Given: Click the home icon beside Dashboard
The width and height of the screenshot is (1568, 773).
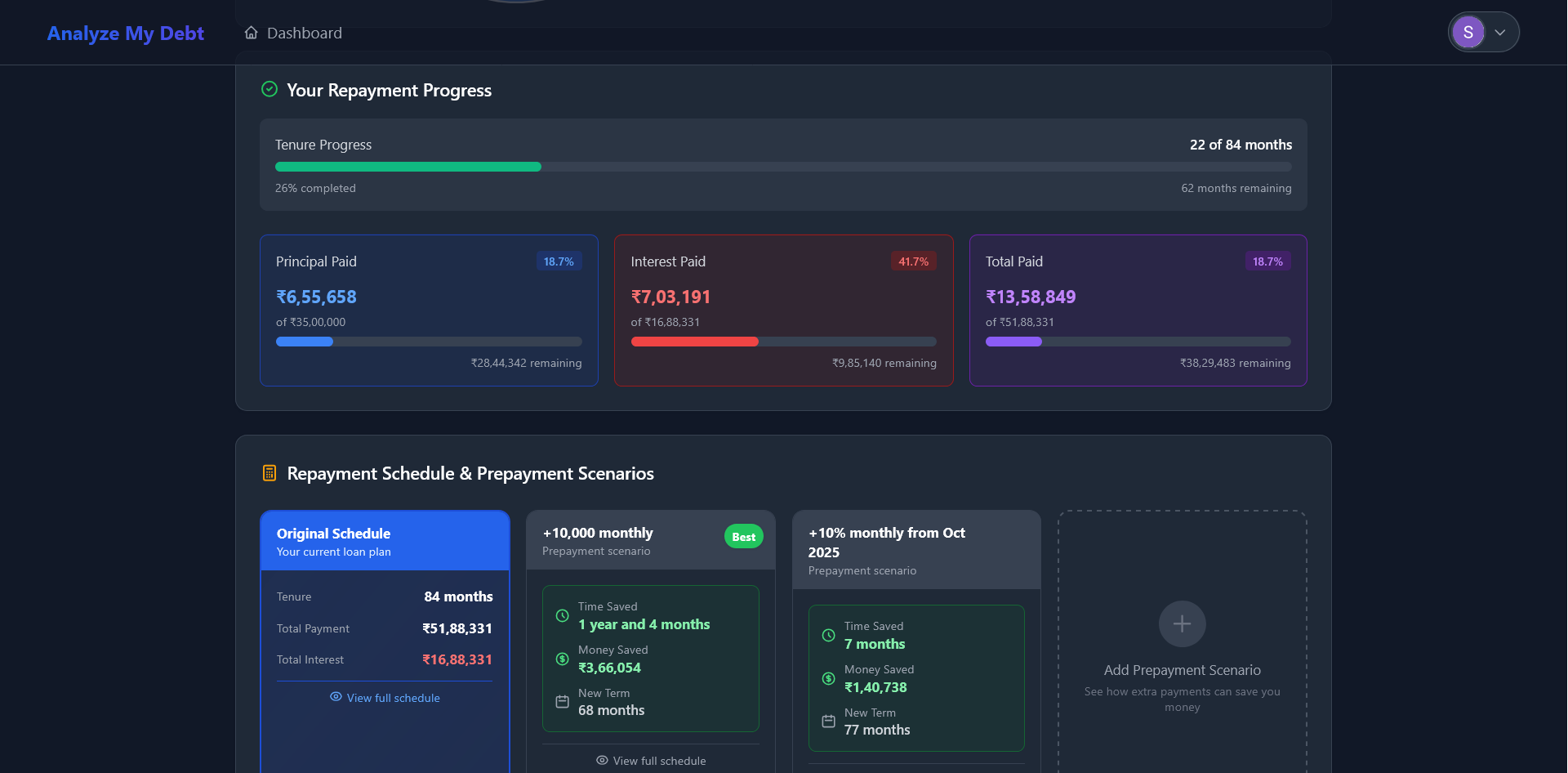Looking at the screenshot, I should (251, 32).
